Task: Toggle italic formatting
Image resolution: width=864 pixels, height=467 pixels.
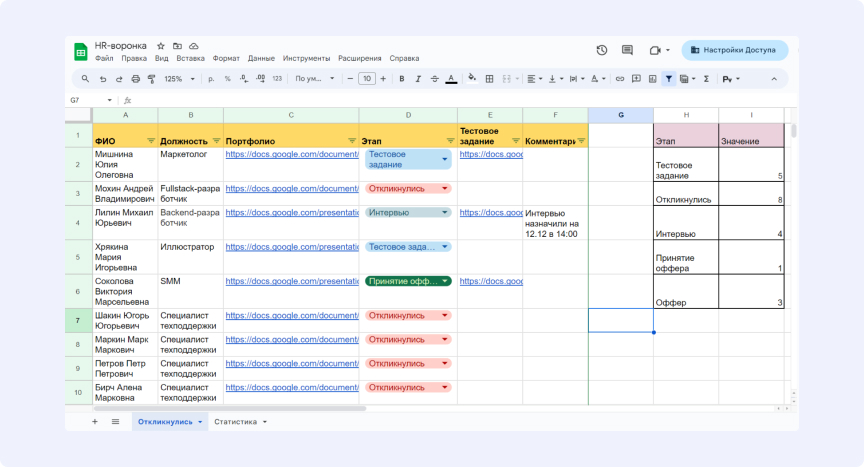Action: 417,78
